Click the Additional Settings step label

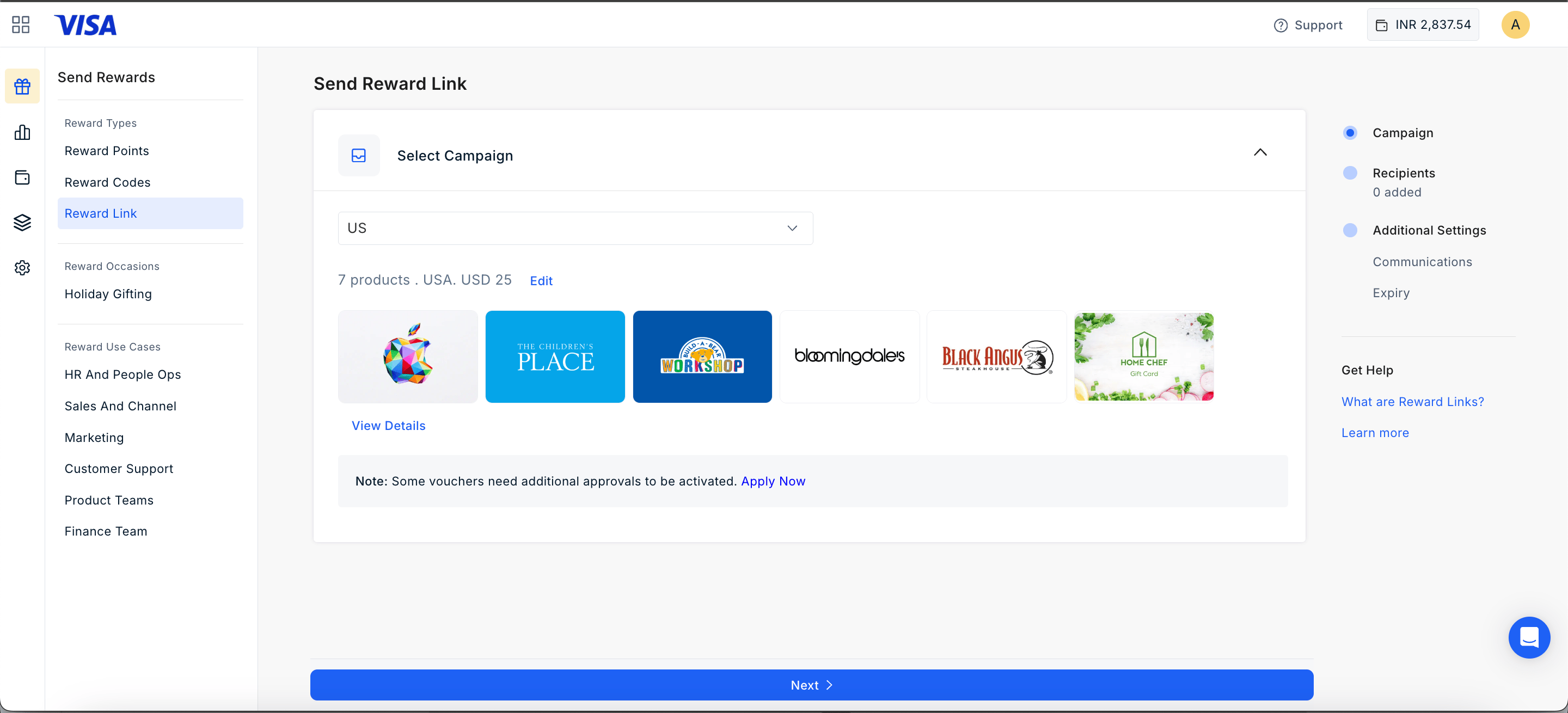(1429, 231)
